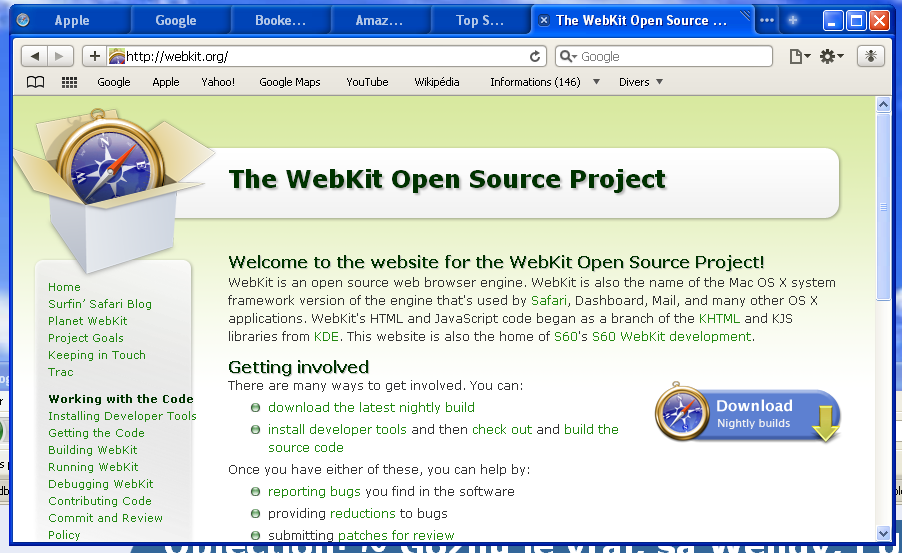Click compass icon on Download button
The height and width of the screenshot is (553, 902).
pos(682,412)
